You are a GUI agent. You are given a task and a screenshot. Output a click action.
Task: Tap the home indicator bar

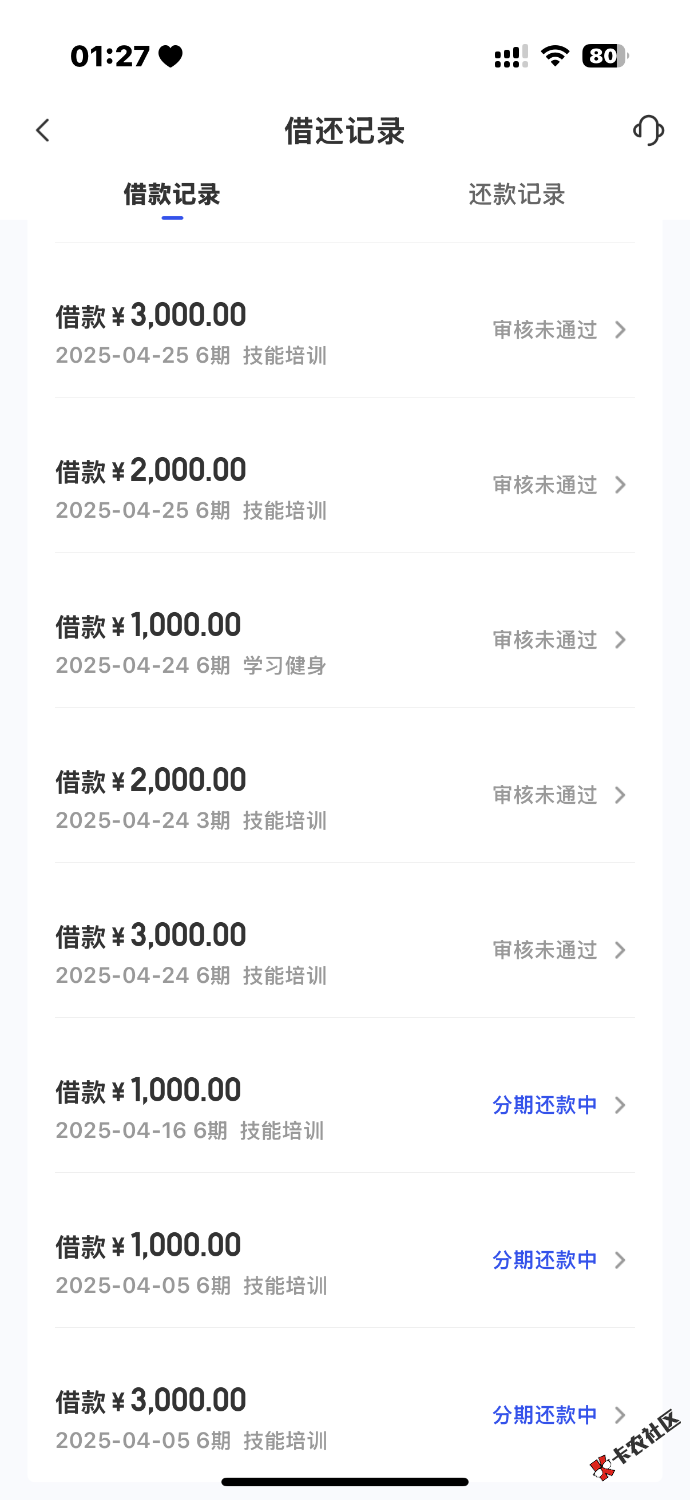point(345,1481)
